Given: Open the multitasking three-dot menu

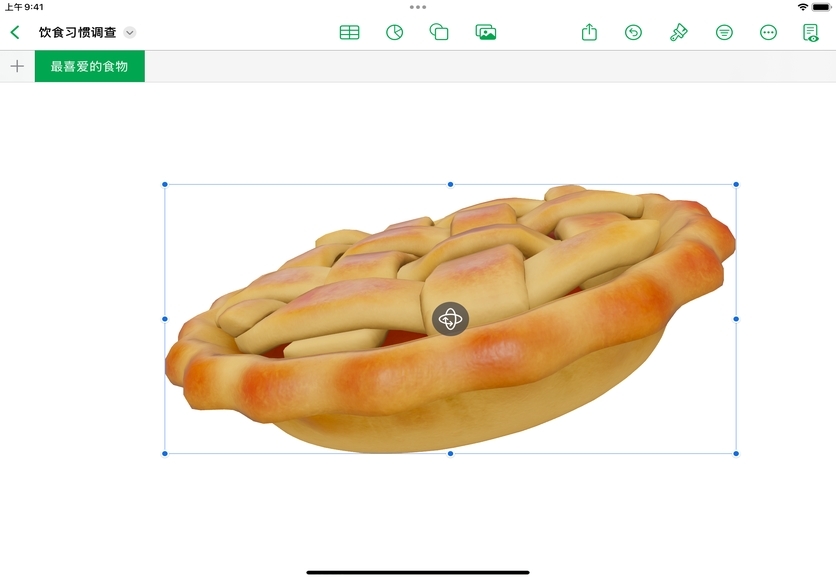Looking at the screenshot, I should tap(418, 7).
